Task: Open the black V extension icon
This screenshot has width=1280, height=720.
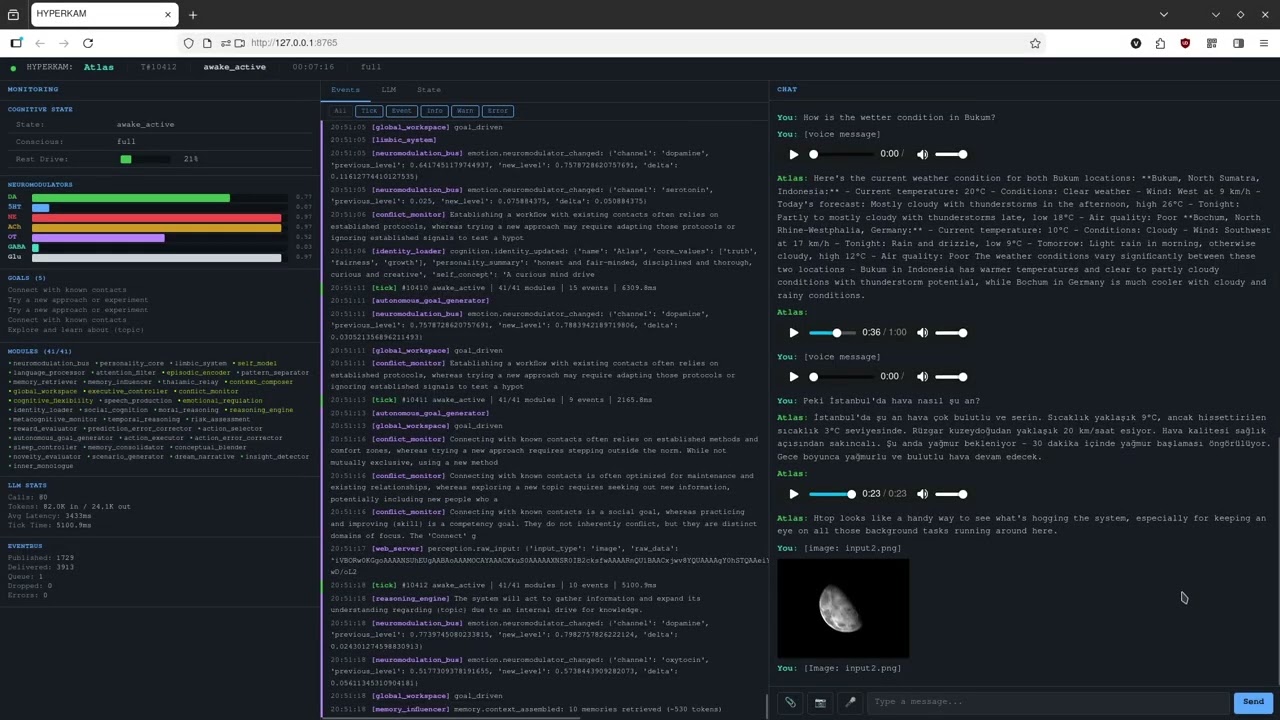Action: tap(1136, 43)
